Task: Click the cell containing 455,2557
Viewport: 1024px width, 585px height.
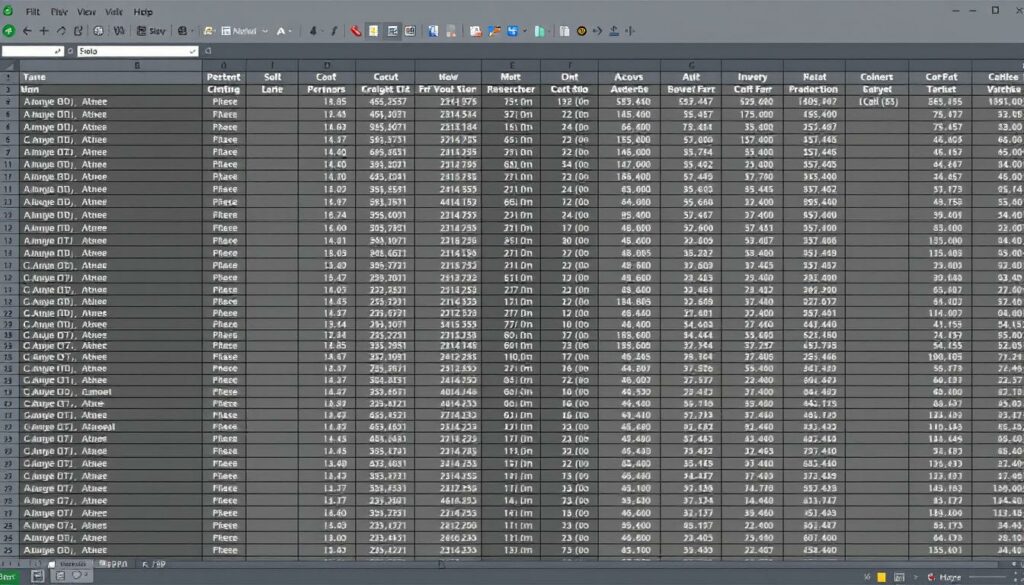Action: tap(385, 102)
